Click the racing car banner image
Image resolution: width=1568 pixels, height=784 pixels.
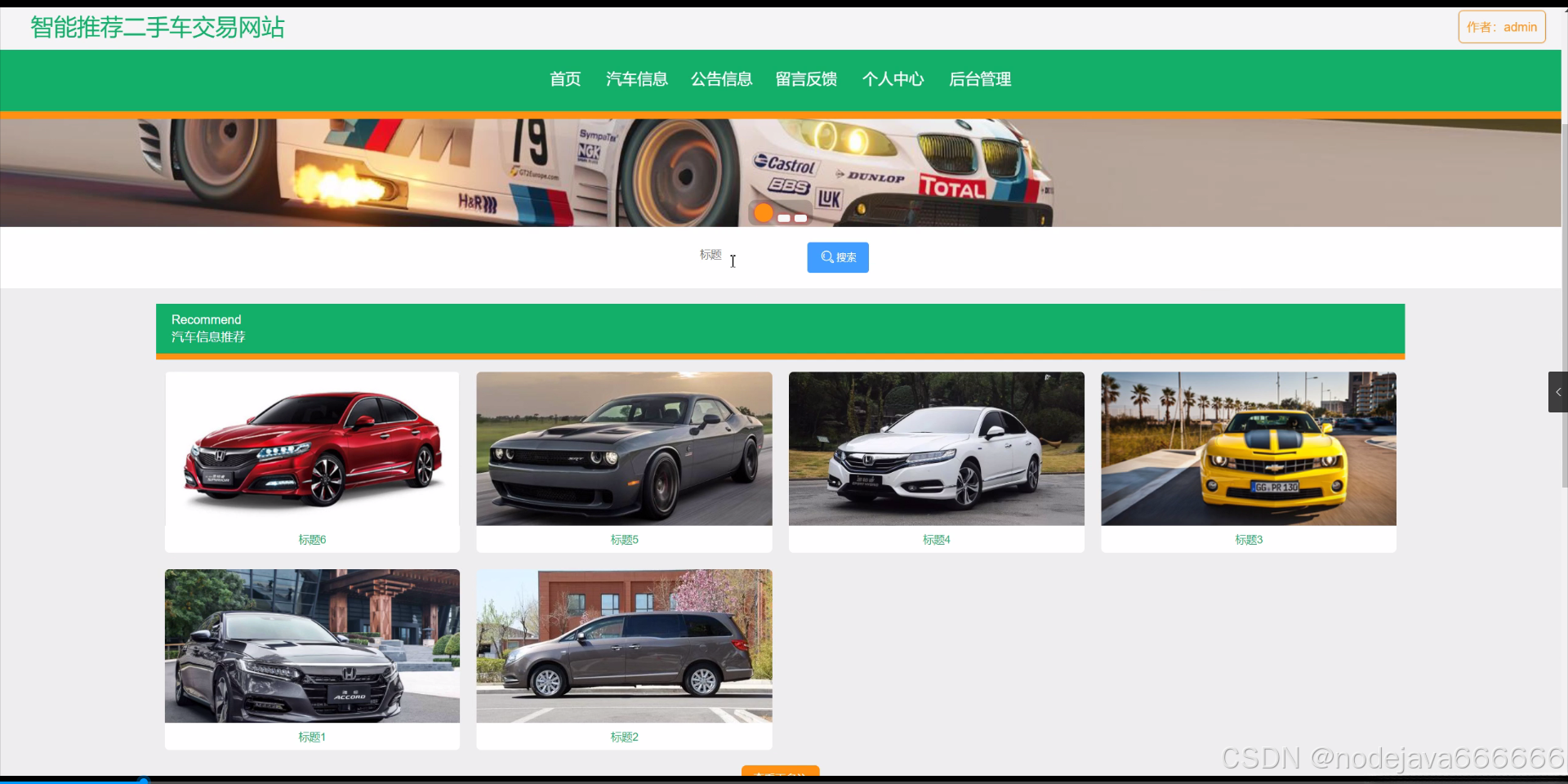point(780,172)
